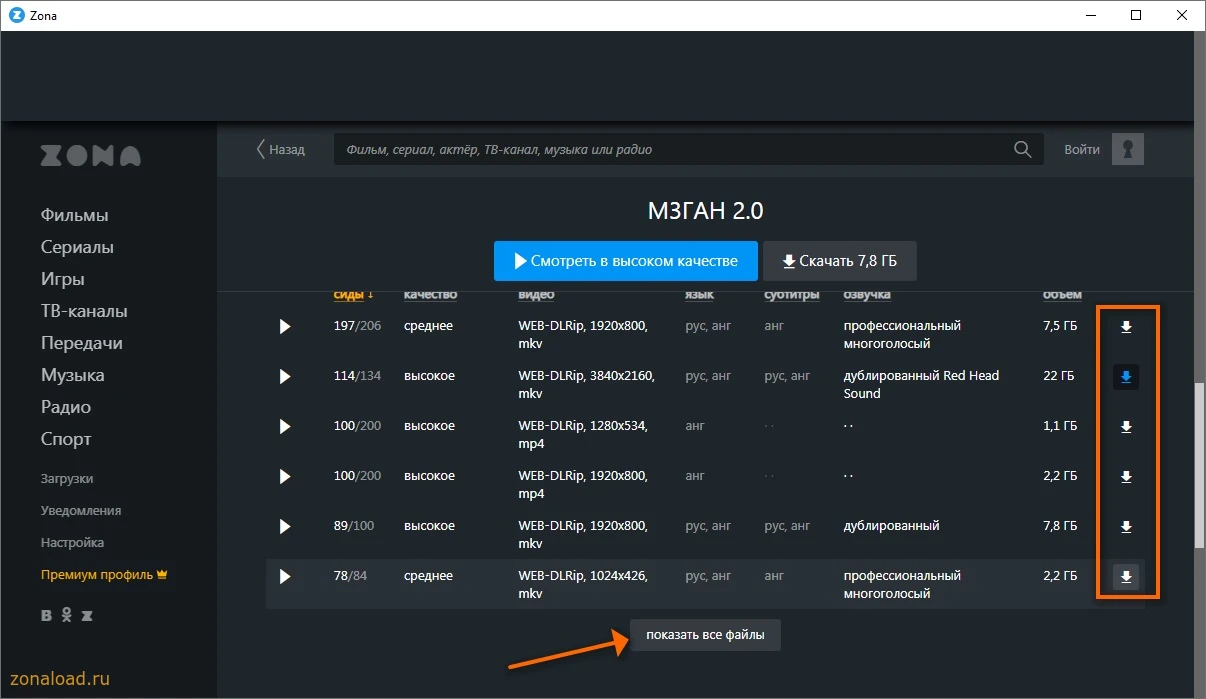
Task: Download the 7,5 ГБ torrent via its icon
Action: pyautogui.click(x=1126, y=327)
